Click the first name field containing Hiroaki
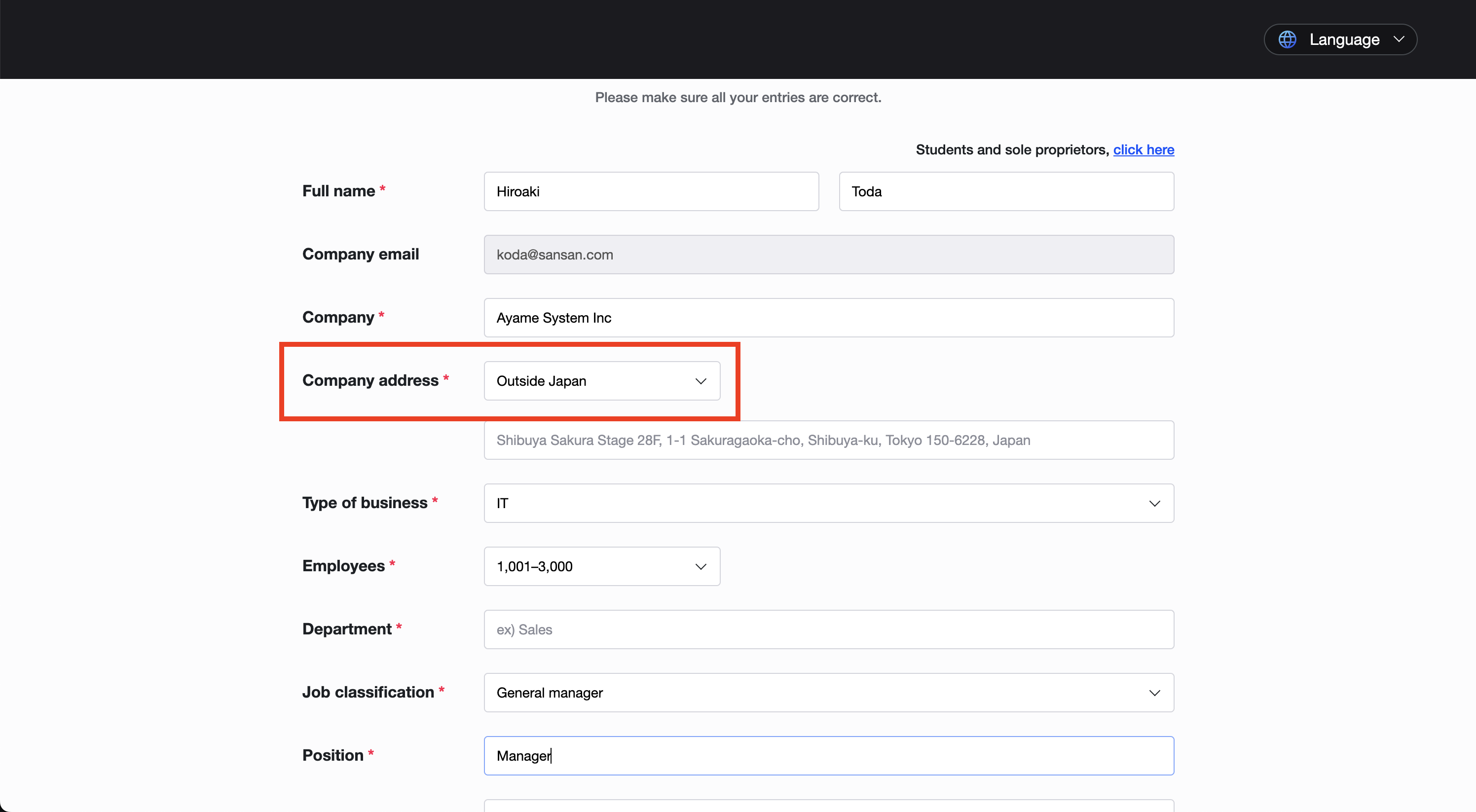Screen dimensions: 1476x812 [651, 191]
